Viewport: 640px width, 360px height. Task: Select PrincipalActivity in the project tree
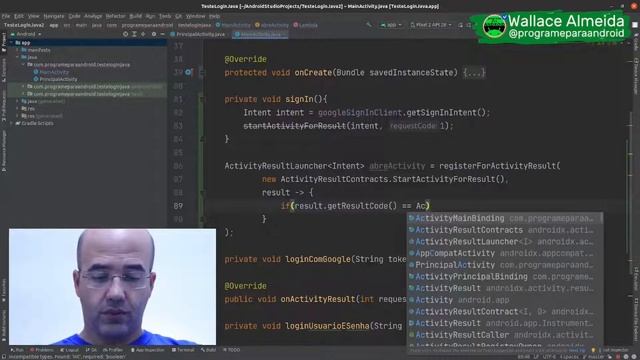click(x=55, y=80)
